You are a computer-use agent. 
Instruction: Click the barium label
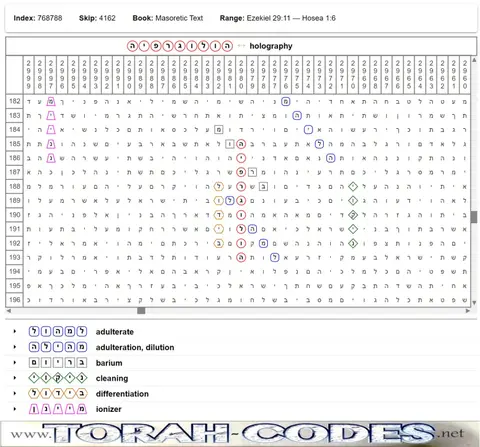coord(109,363)
